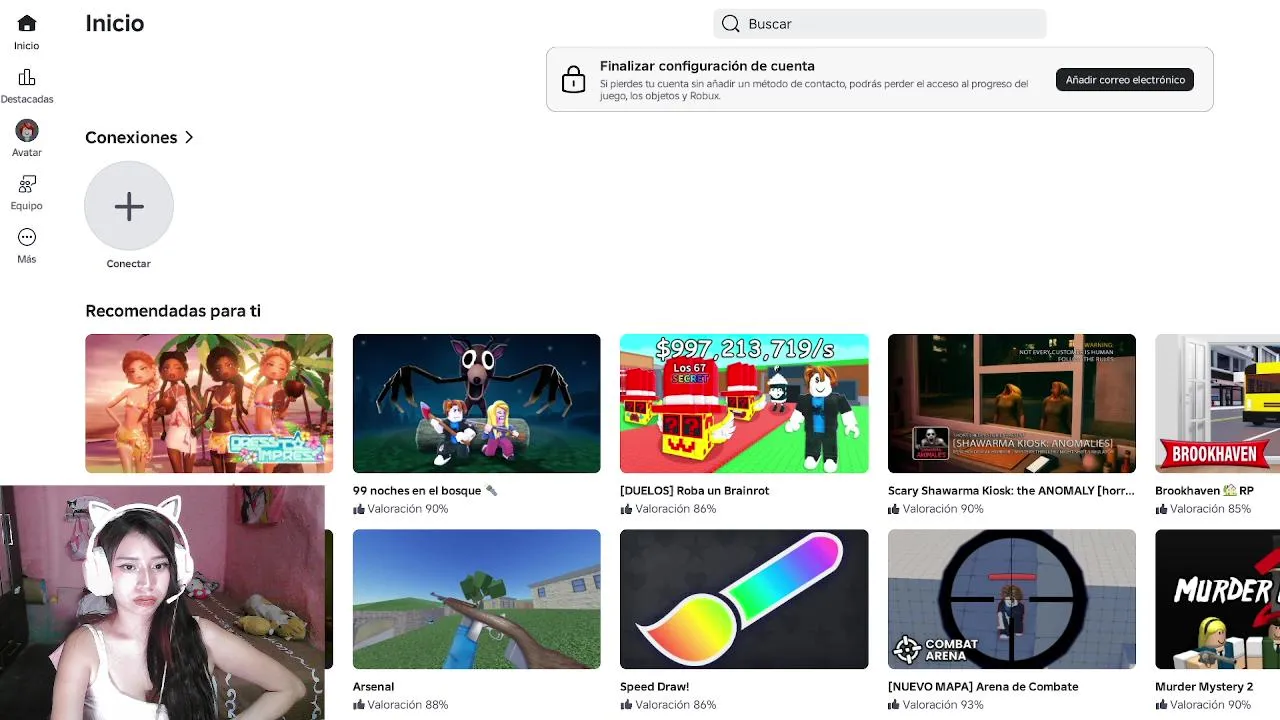1280x720 pixels.
Task: Open Scary Shawarma Kiosk thumbnail
Action: 1012,403
